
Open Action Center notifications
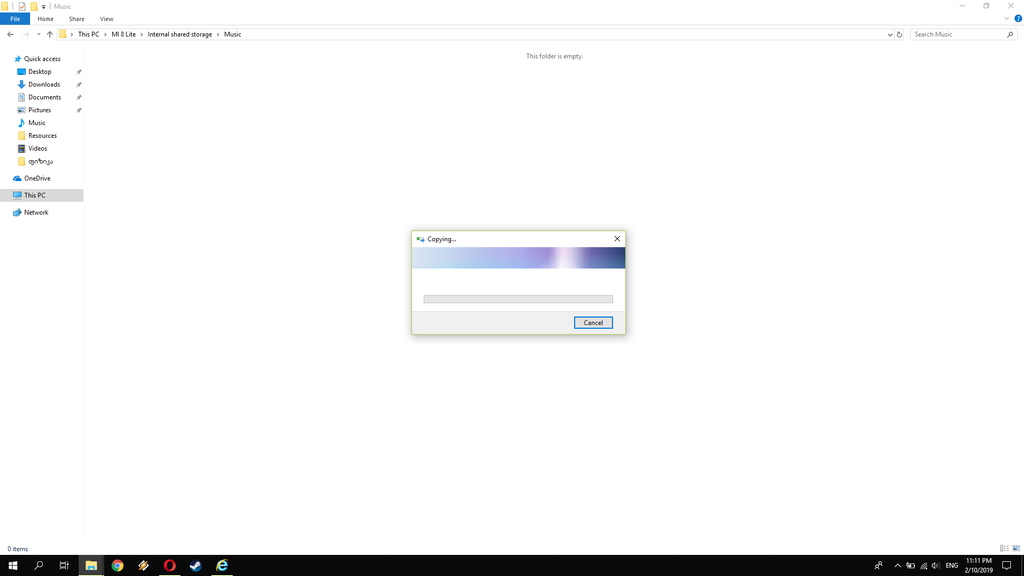coord(1006,566)
